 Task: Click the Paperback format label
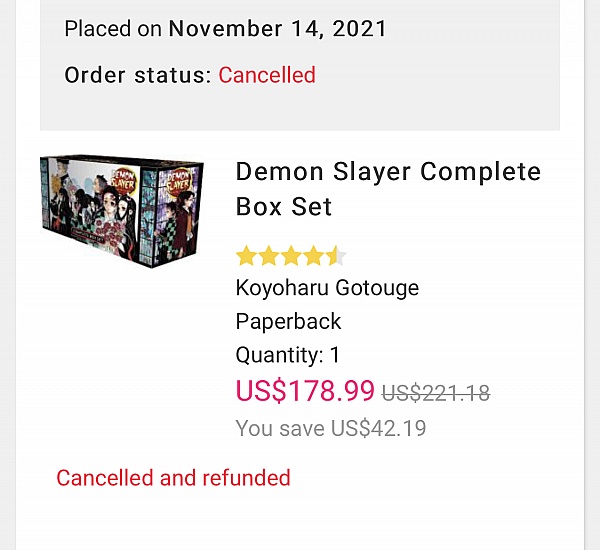[288, 321]
